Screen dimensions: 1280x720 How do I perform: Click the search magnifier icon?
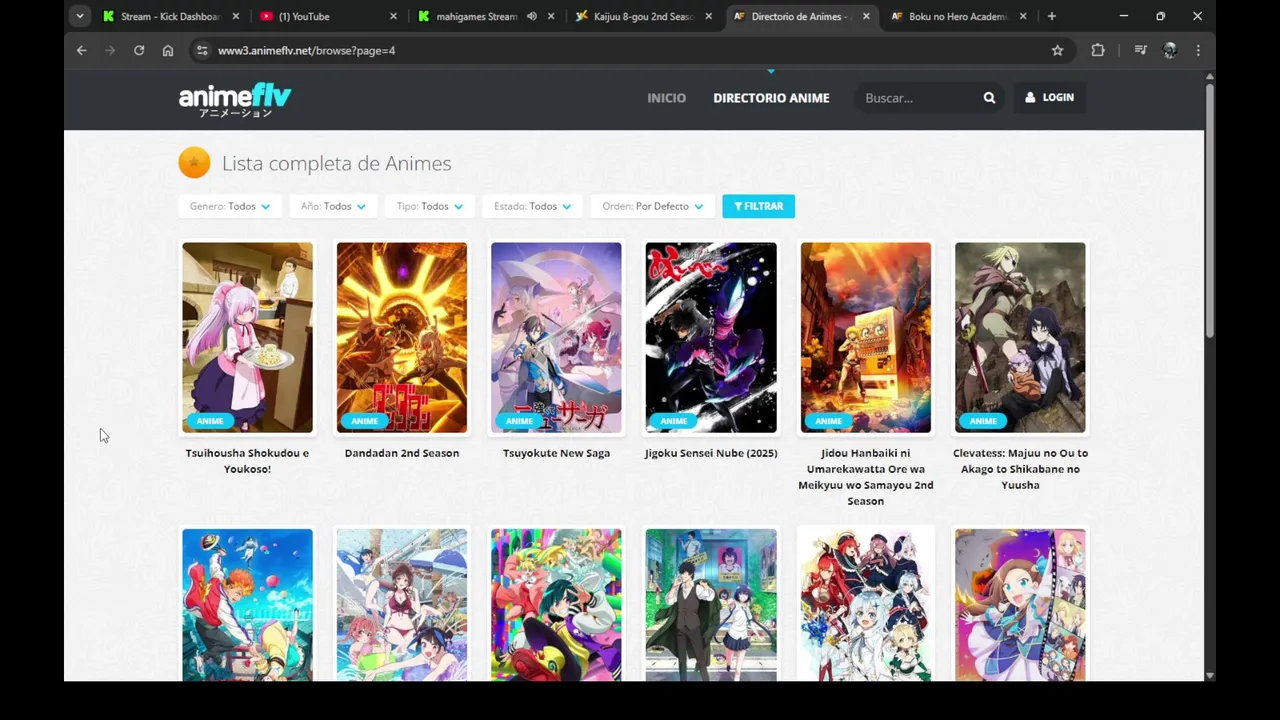989,98
